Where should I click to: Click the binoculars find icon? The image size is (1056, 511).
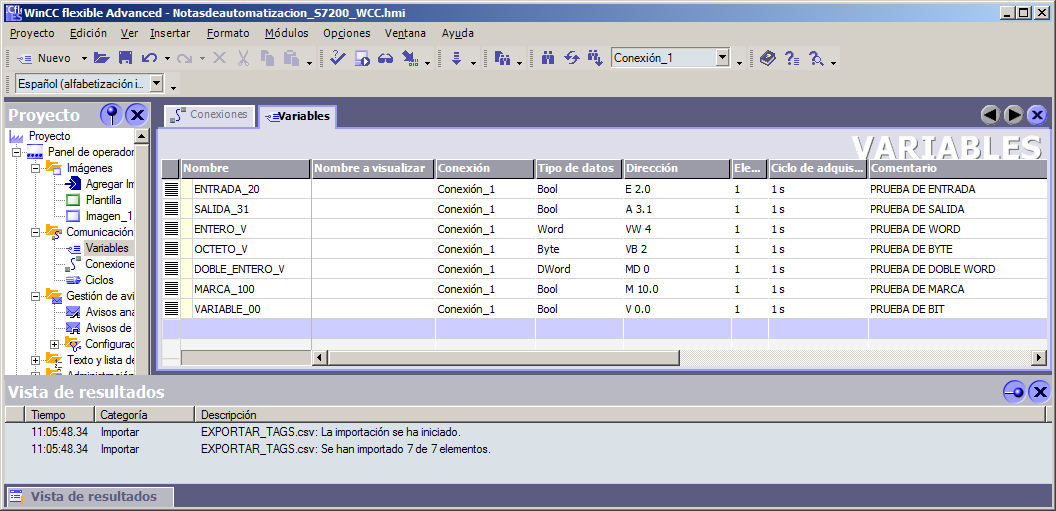548,59
